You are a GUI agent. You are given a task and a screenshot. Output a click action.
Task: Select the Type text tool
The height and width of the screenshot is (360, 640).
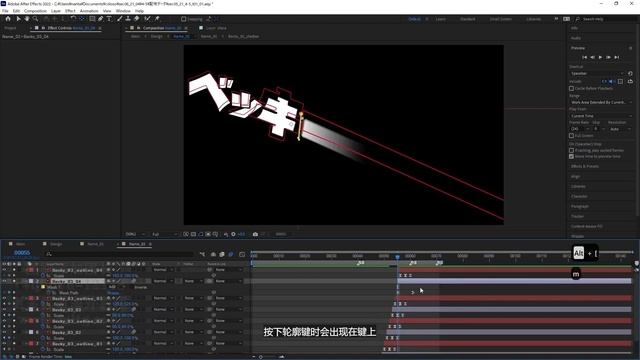click(x=109, y=19)
